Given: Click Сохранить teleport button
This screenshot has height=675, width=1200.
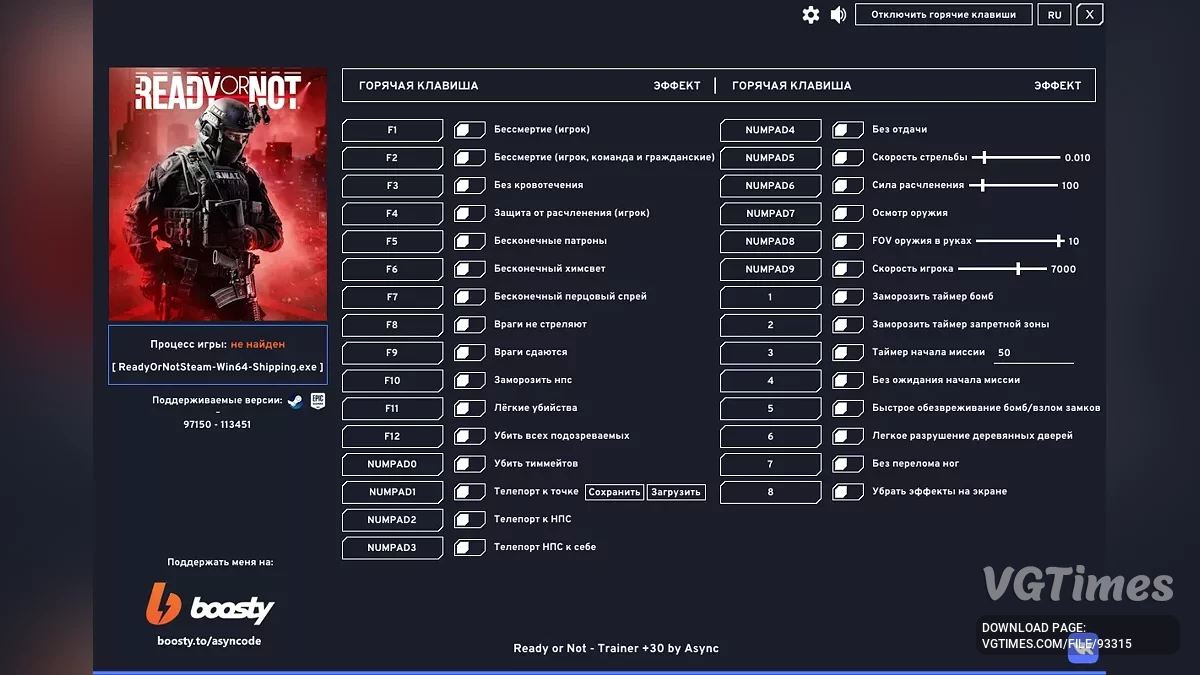Looking at the screenshot, I should click(x=614, y=492).
